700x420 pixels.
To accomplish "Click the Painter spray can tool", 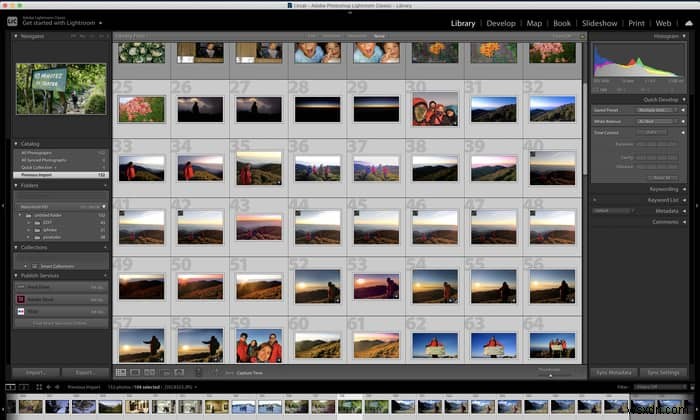I will [x=199, y=372].
